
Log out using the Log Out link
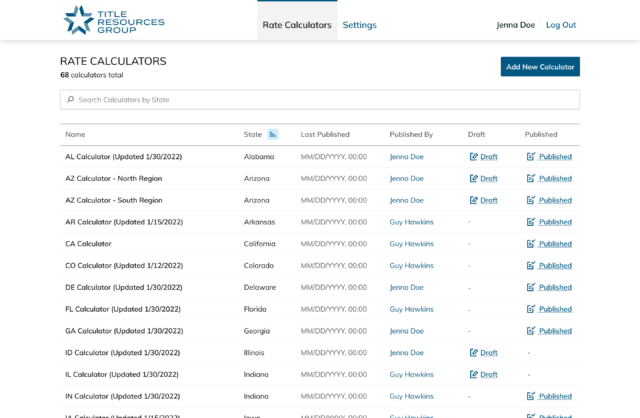[560, 25]
